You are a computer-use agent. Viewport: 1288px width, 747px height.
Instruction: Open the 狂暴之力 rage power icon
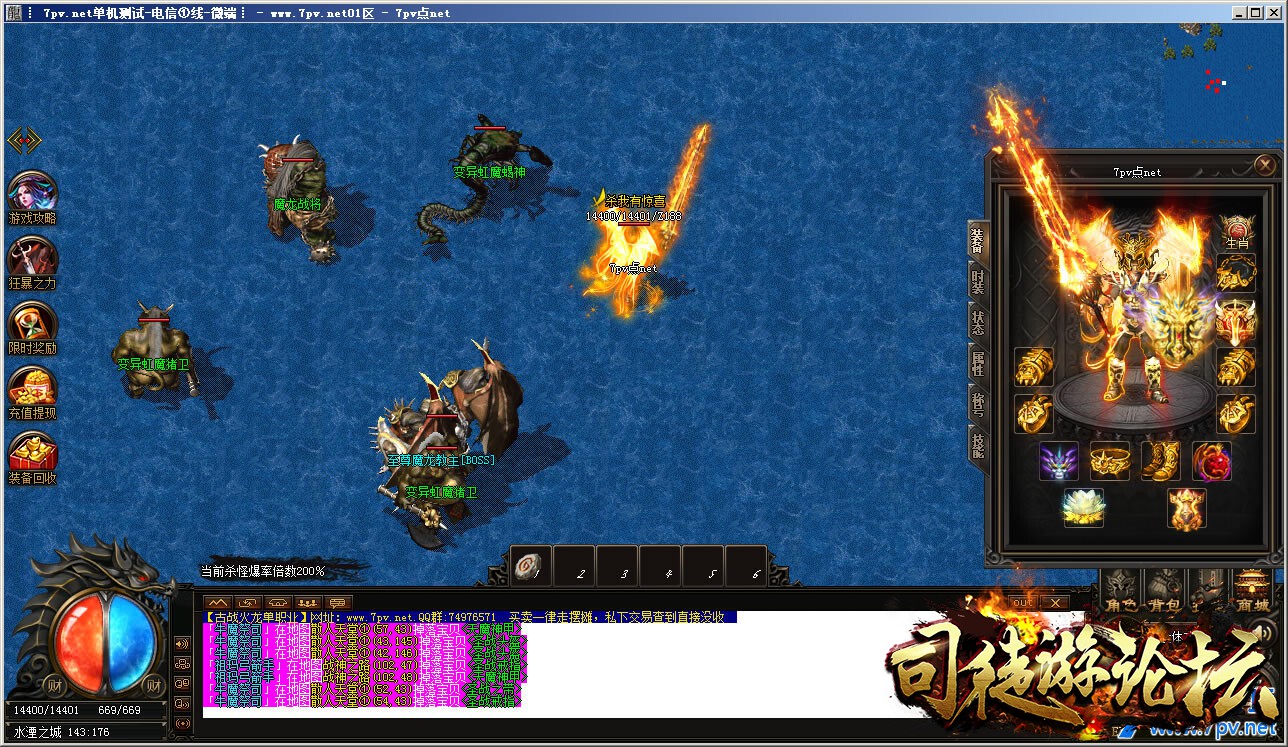pos(32,261)
